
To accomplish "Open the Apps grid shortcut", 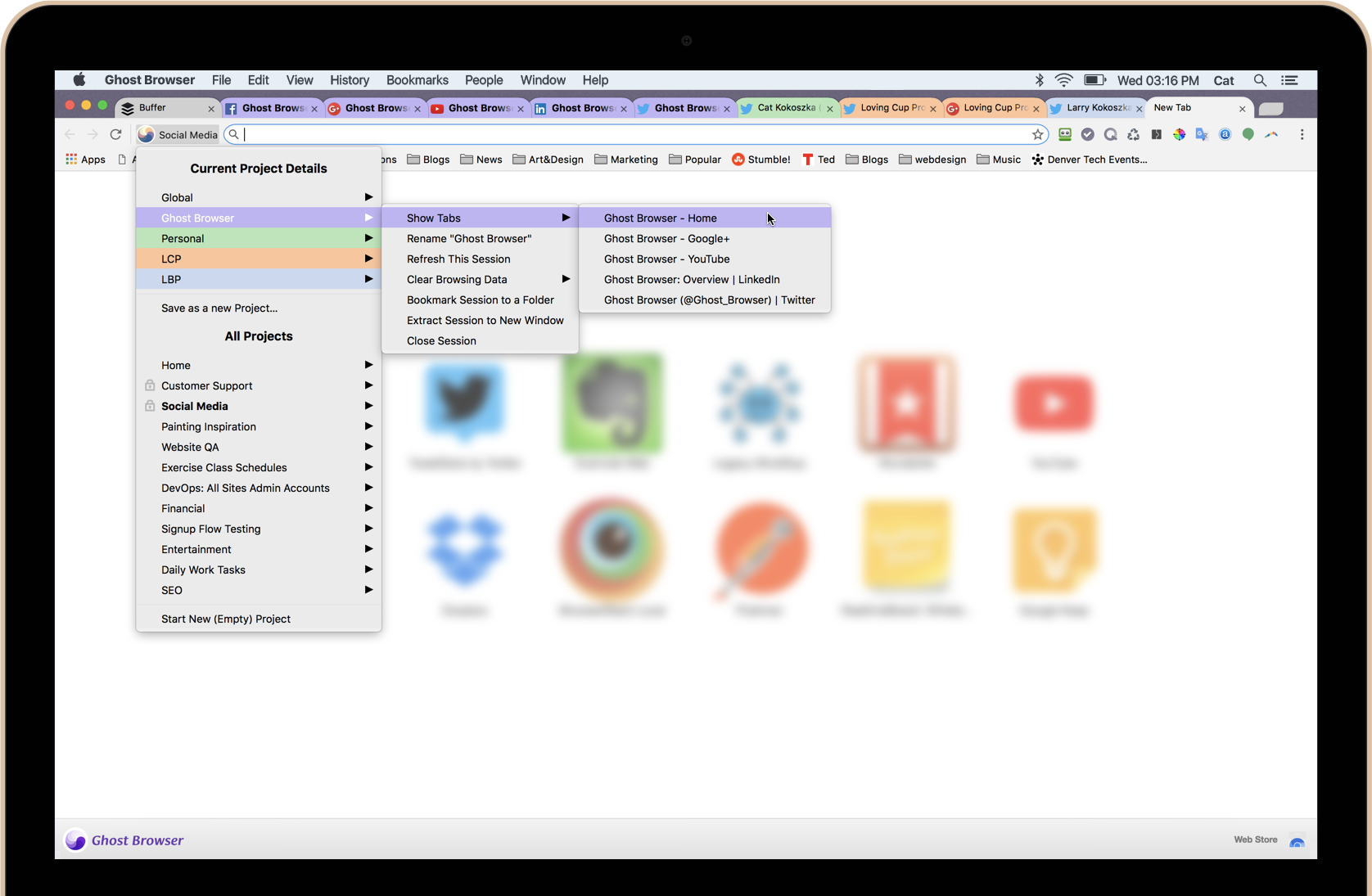I will [85, 160].
